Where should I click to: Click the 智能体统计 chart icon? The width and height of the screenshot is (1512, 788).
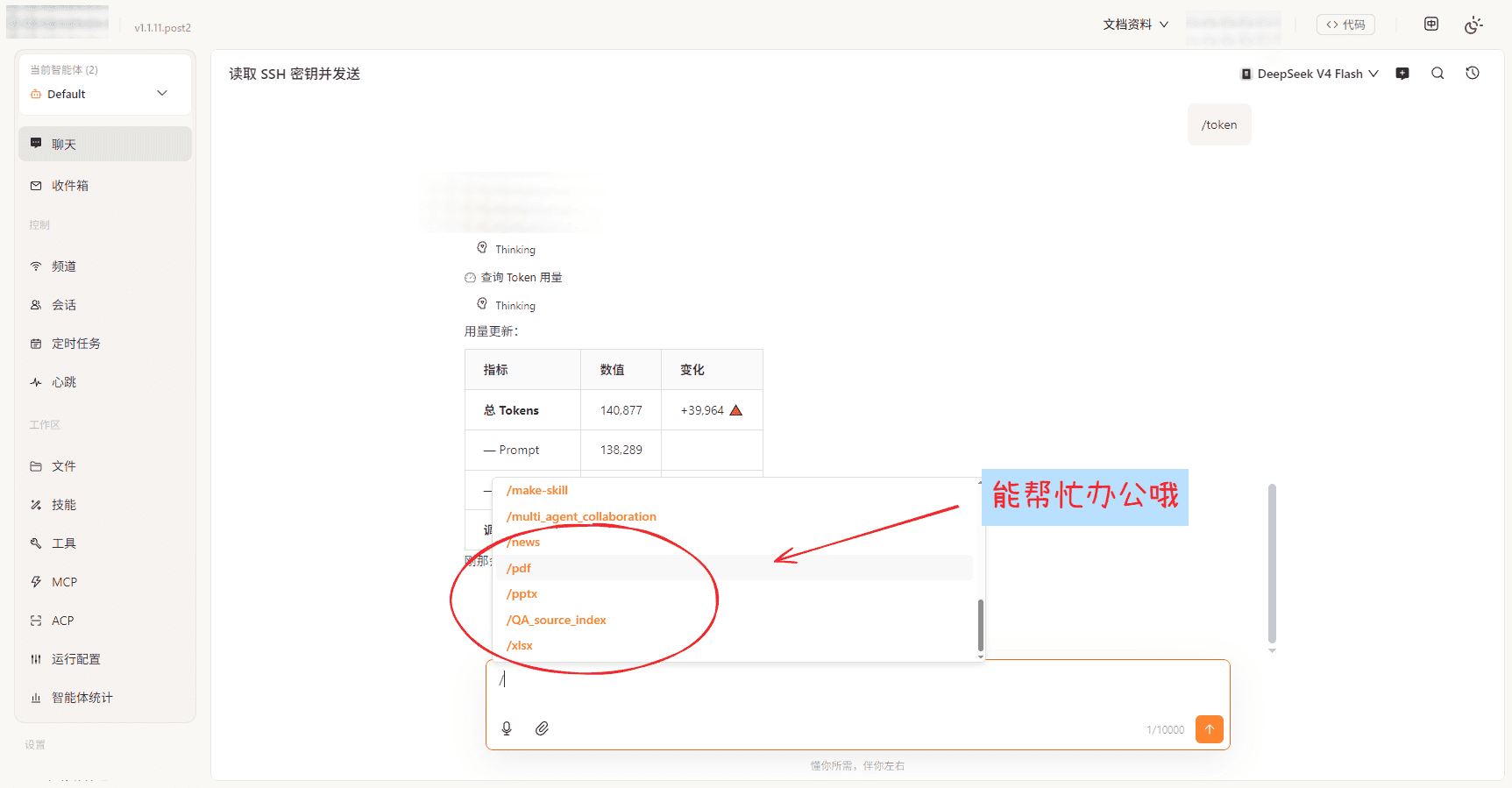36,698
